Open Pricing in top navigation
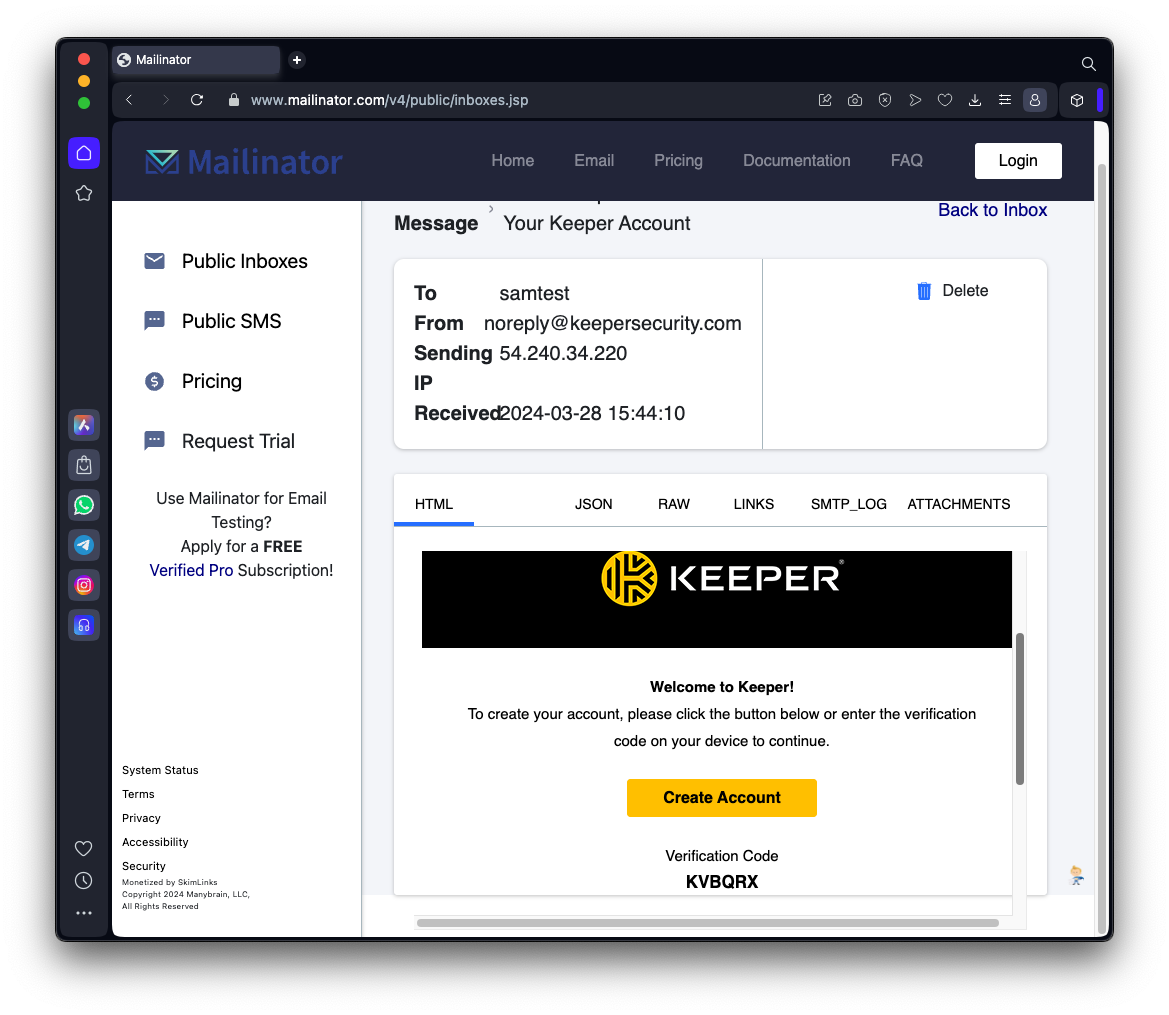The image size is (1169, 1015). 678,160
